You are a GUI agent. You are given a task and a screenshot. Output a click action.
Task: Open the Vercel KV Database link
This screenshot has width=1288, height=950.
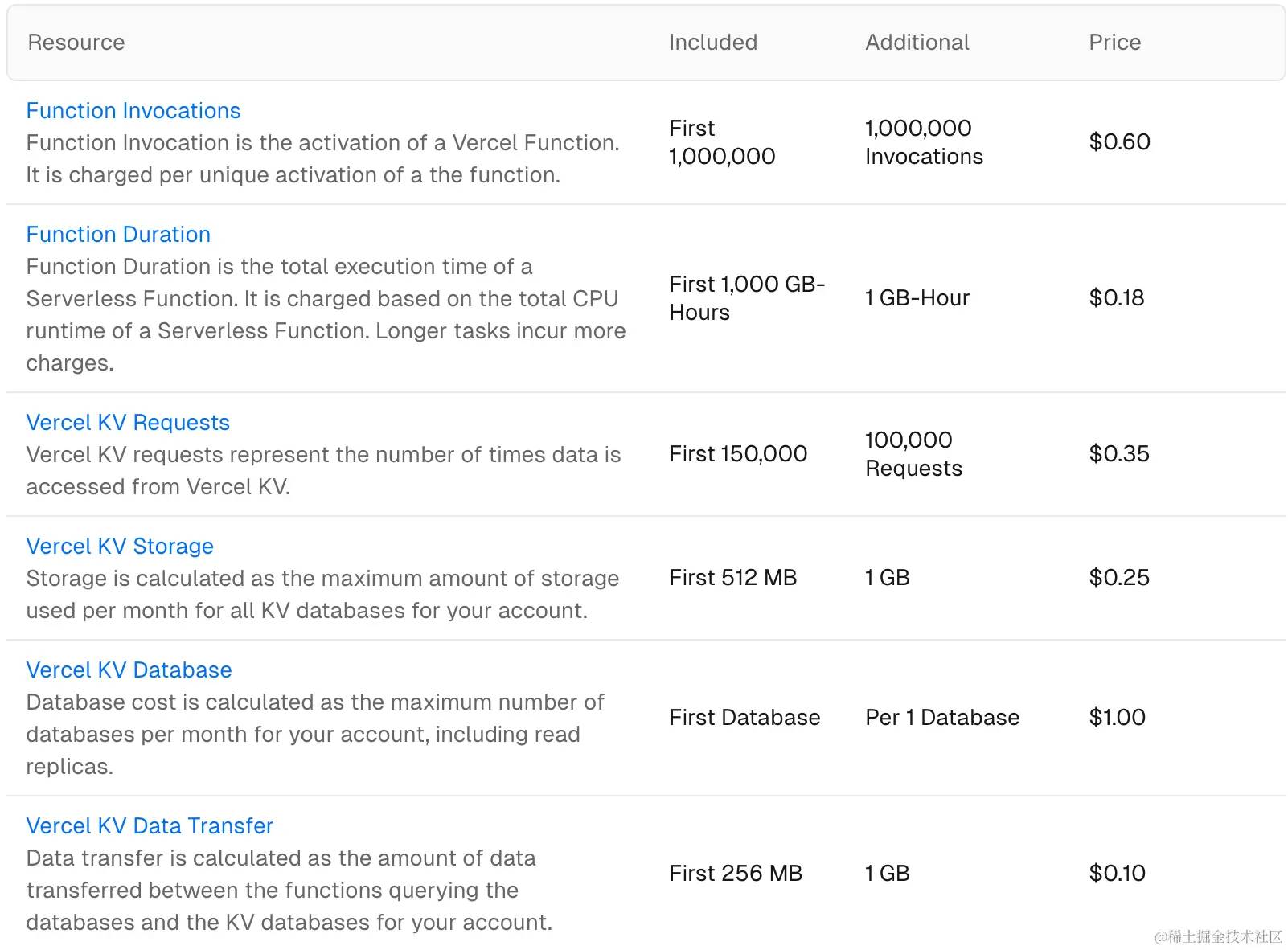click(x=129, y=670)
